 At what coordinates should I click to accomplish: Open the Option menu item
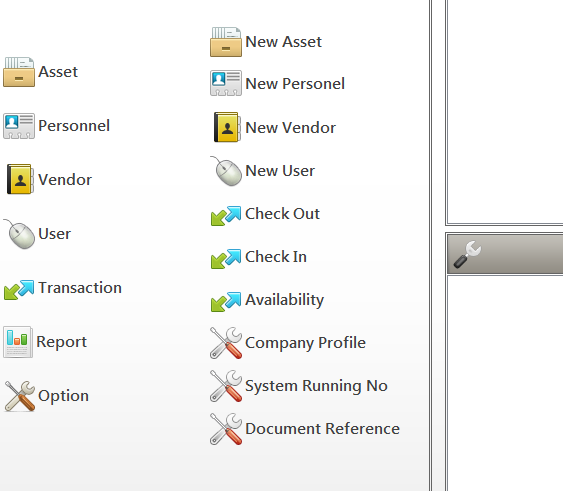coord(64,396)
